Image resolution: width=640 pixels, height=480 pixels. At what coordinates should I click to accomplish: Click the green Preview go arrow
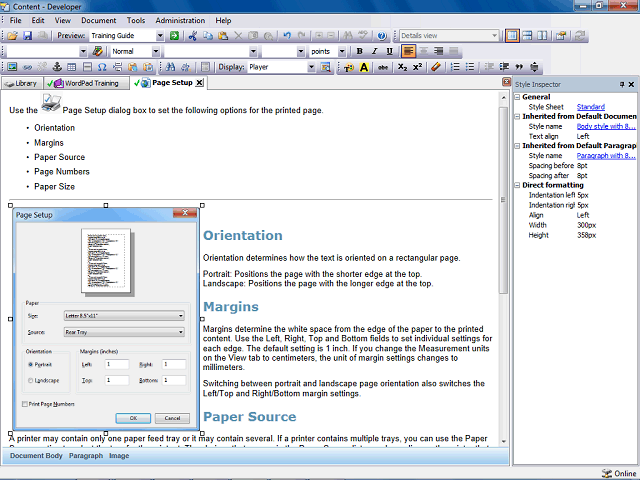click(x=174, y=36)
